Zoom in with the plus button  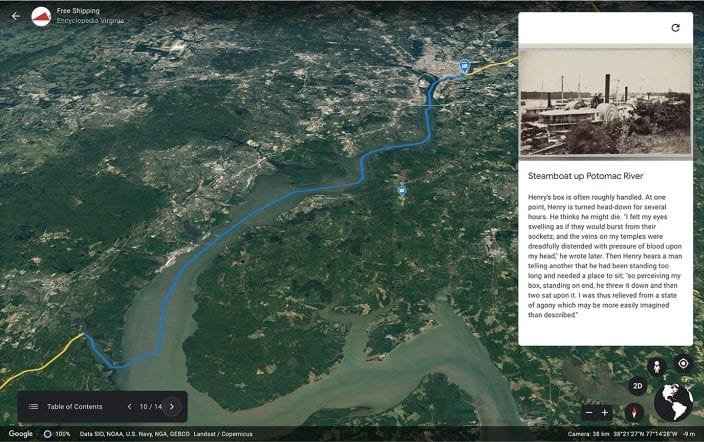(x=605, y=412)
